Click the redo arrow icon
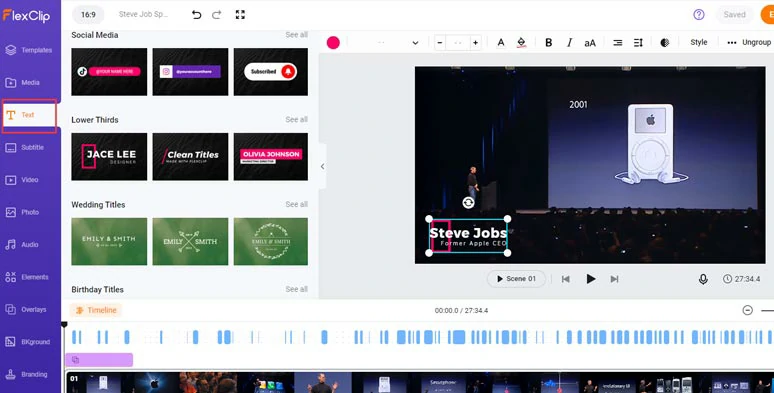 (216, 15)
